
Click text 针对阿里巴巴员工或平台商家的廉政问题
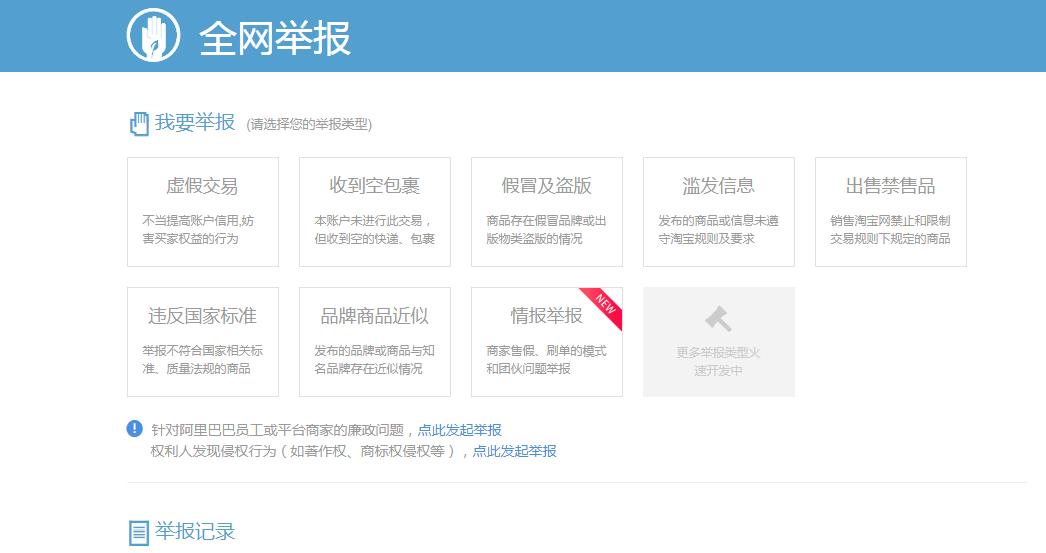click(278, 430)
